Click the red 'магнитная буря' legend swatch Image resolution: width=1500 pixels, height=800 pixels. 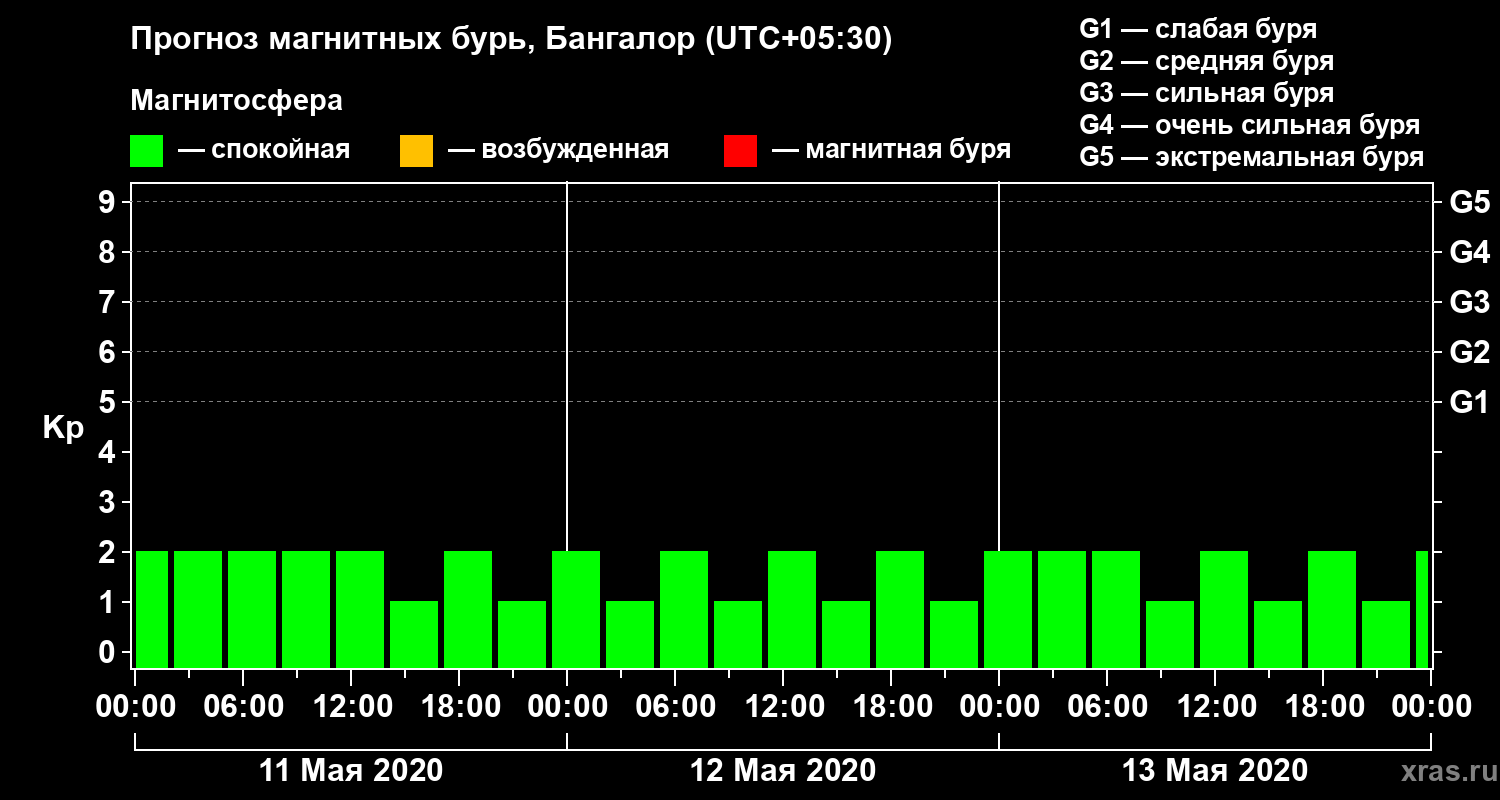[x=740, y=151]
